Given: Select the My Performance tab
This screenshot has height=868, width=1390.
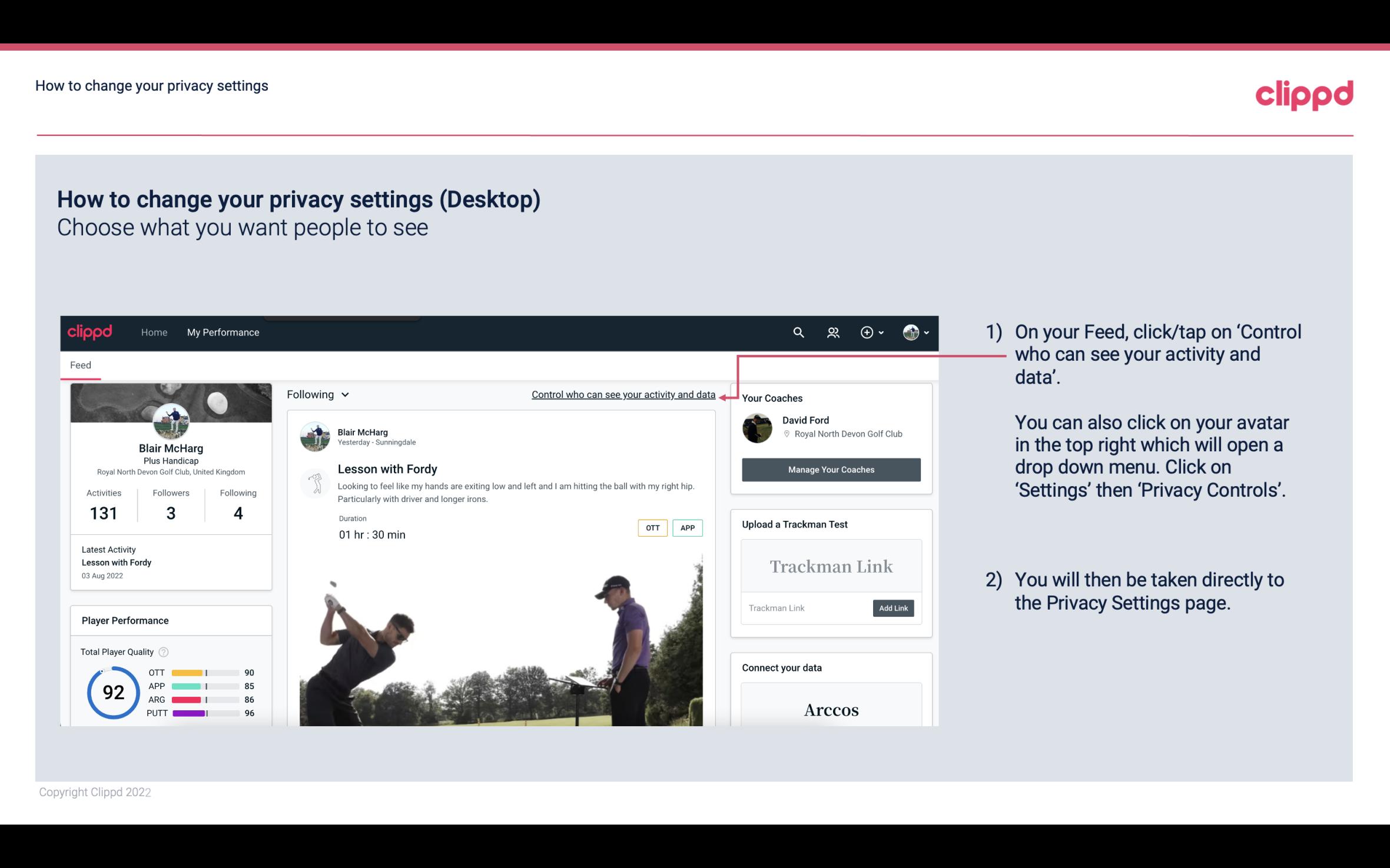Looking at the screenshot, I should (222, 332).
